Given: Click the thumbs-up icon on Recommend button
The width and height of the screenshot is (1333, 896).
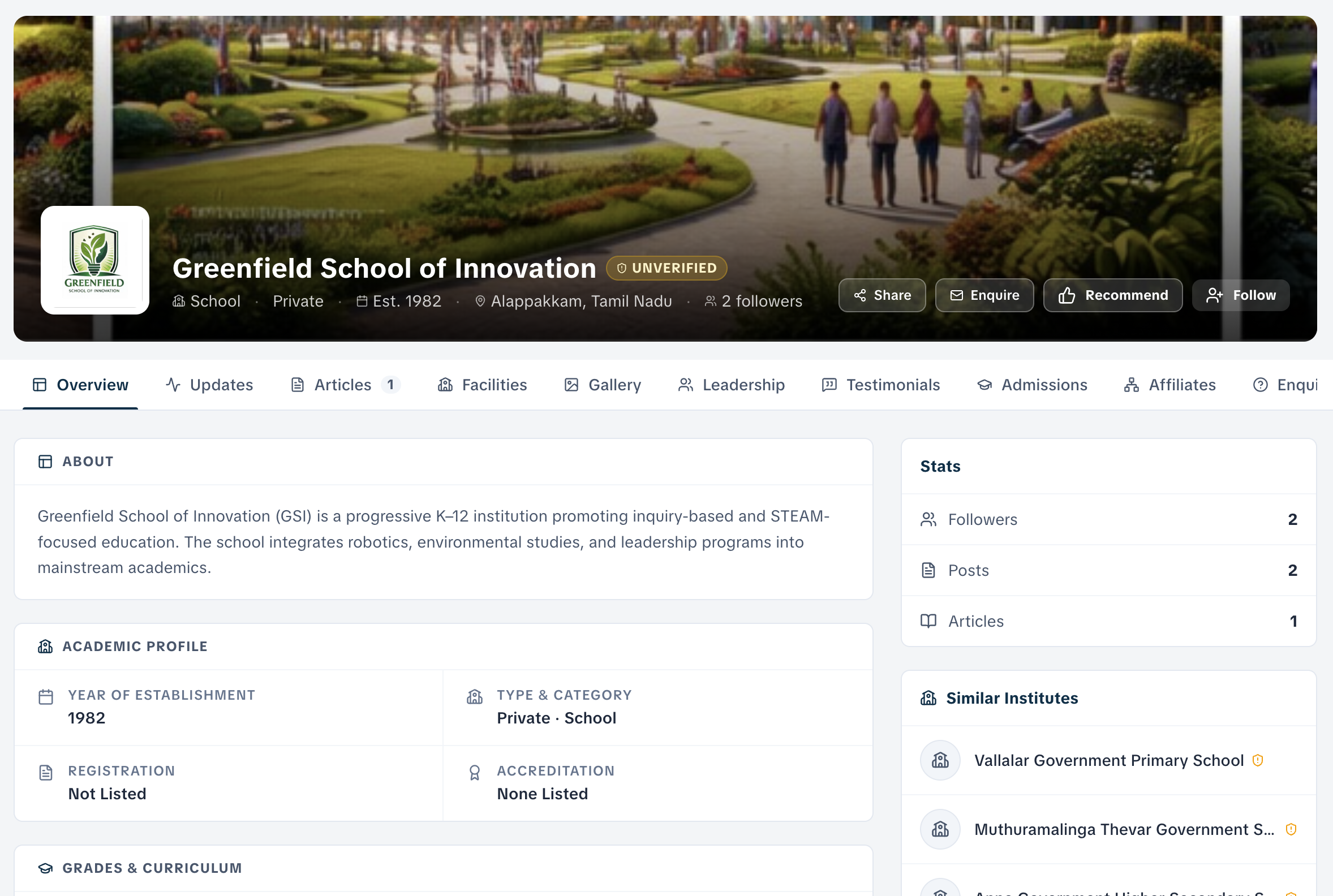Looking at the screenshot, I should click(x=1067, y=295).
